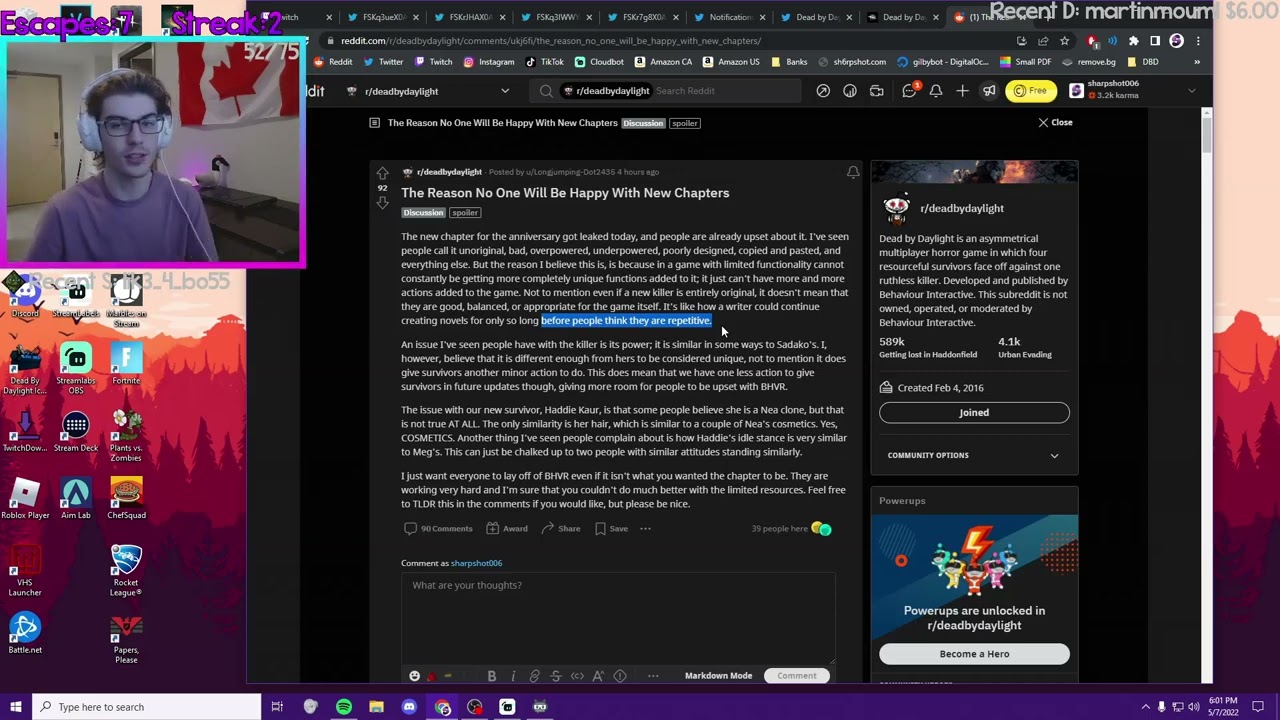The height and width of the screenshot is (720, 1280).
Task: Open Battle.net desktop shortcut
Action: tap(25, 634)
